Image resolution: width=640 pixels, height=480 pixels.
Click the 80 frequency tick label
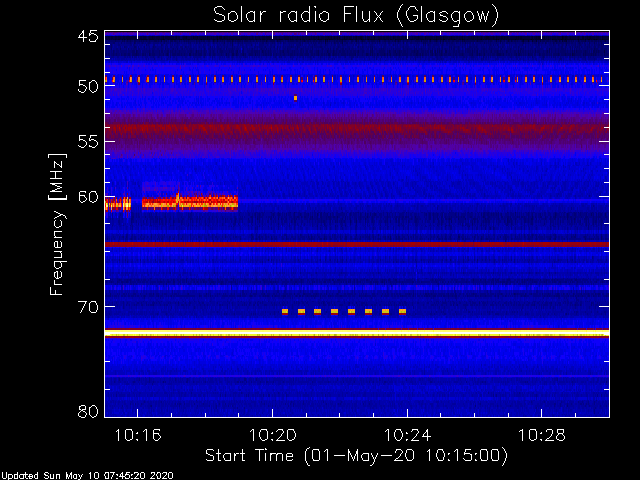[x=88, y=411]
